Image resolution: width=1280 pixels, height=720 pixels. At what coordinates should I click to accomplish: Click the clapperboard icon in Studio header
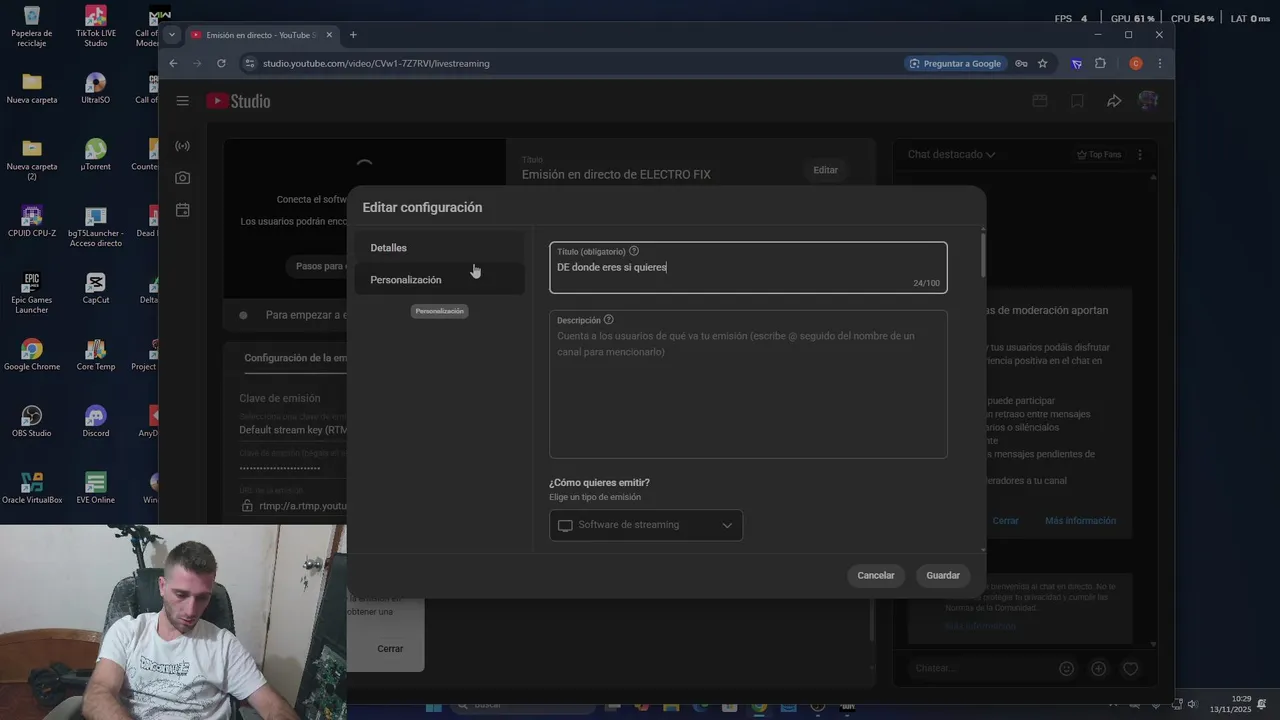coord(1040,101)
